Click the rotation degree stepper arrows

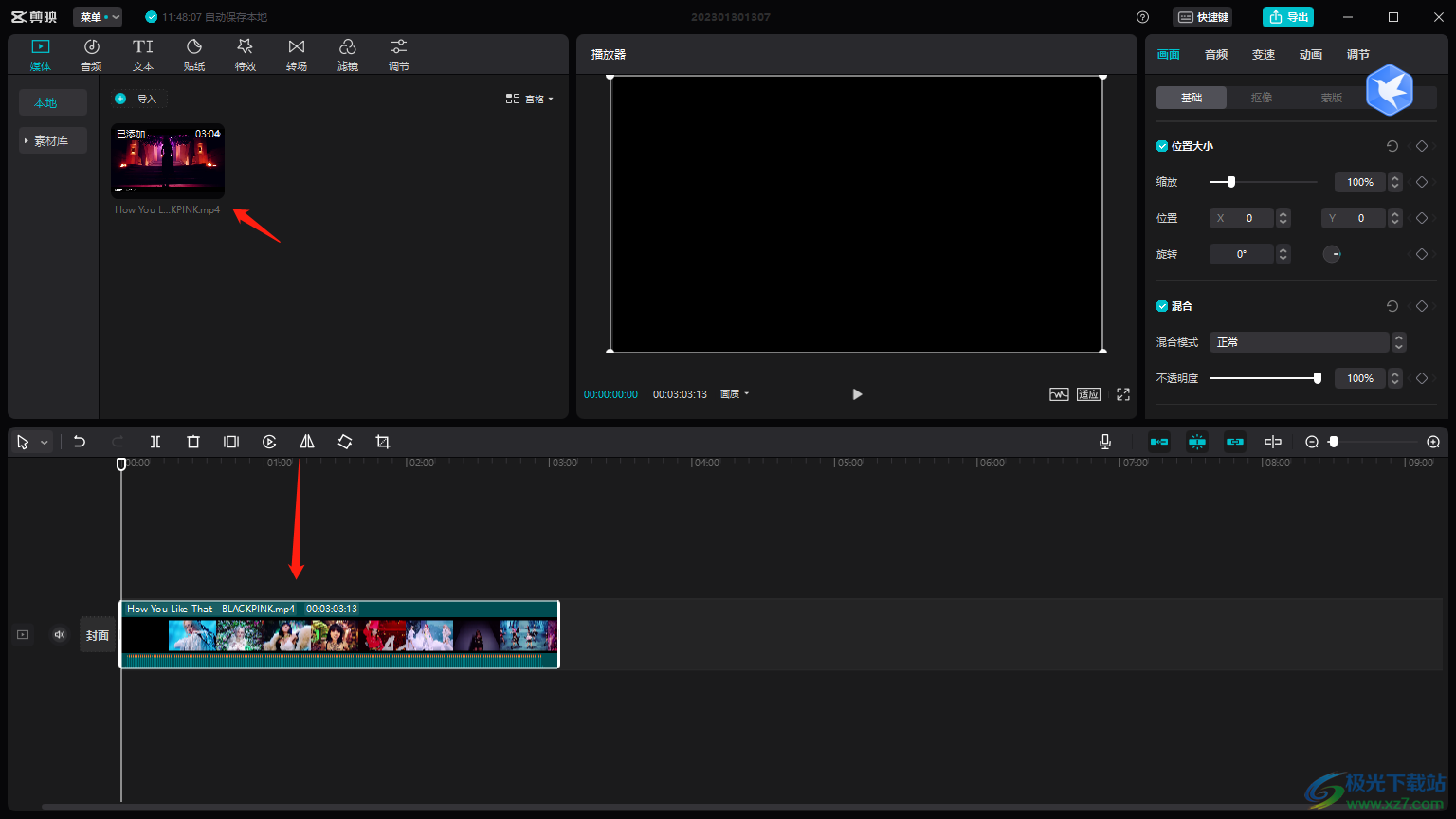[x=1283, y=254]
